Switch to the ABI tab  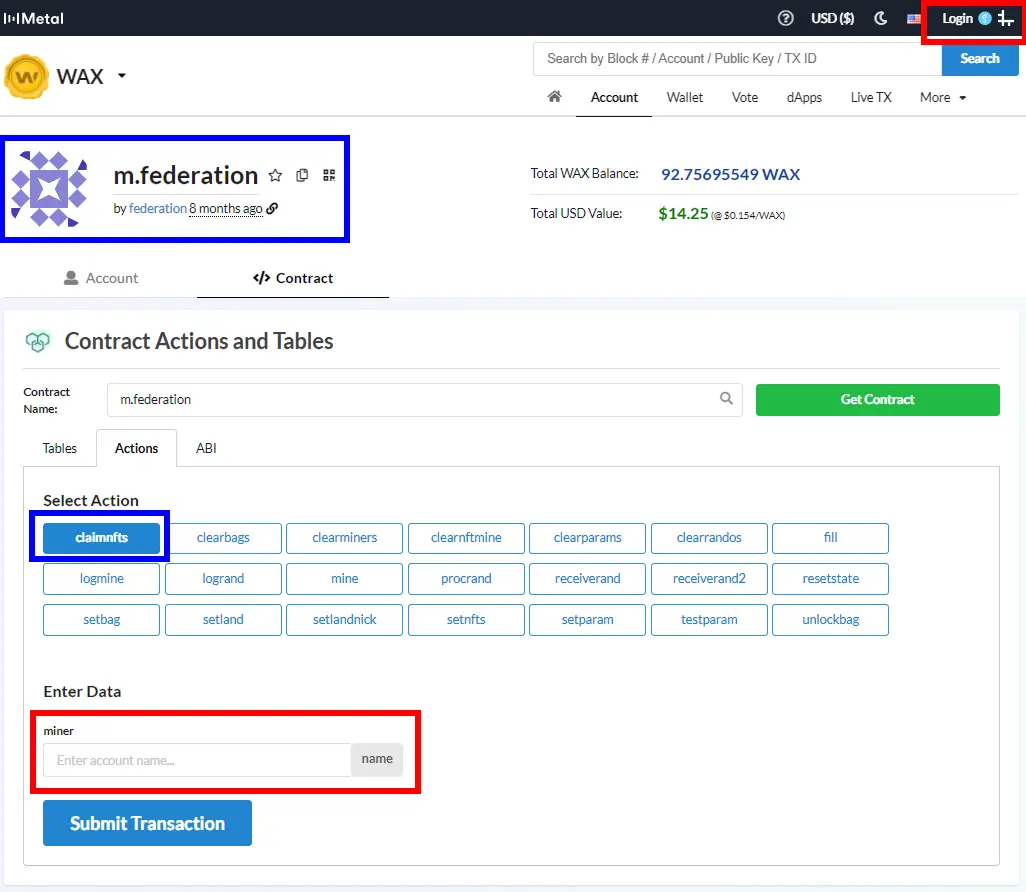point(206,448)
